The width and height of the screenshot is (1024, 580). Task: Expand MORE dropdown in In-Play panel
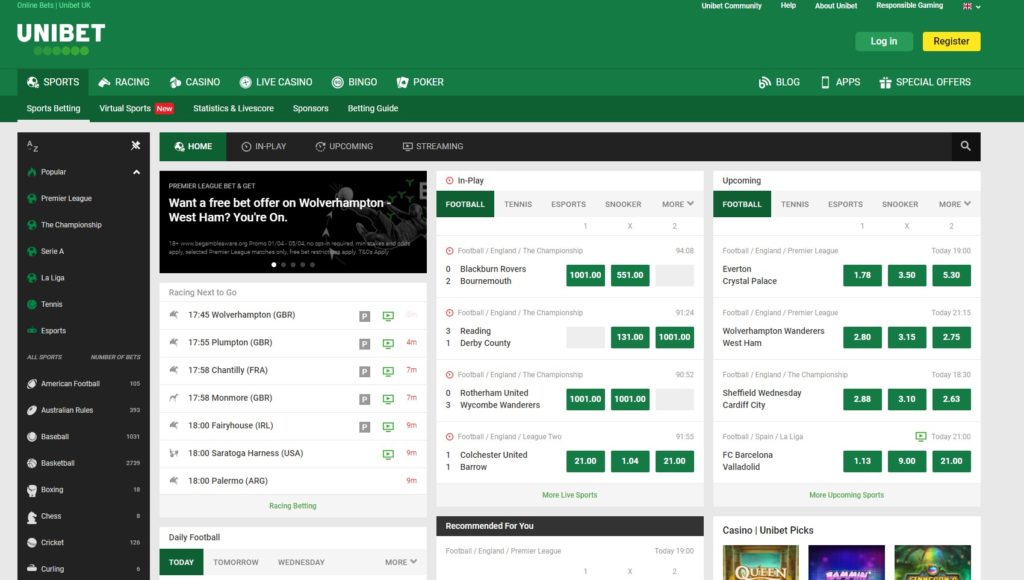pos(677,204)
